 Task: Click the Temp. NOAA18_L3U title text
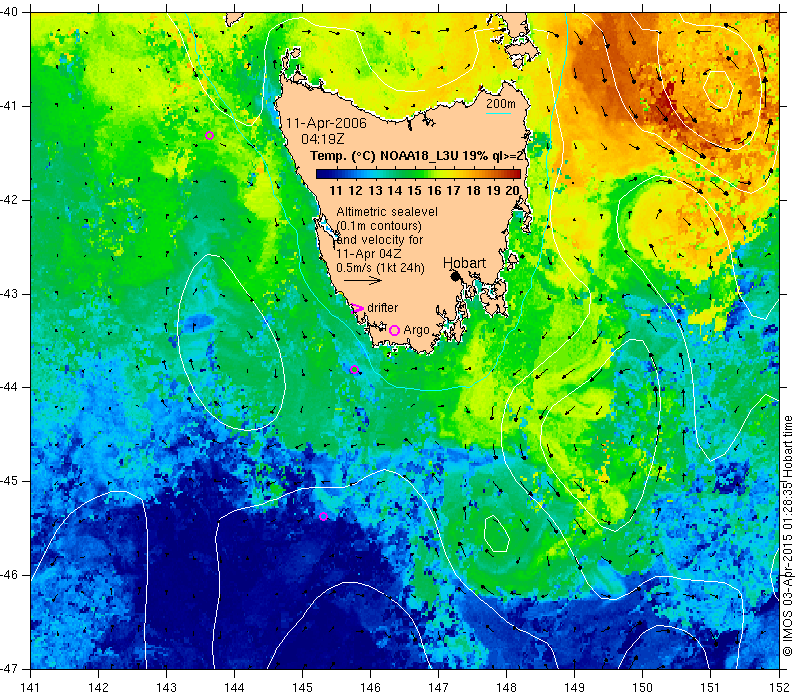pos(417,156)
